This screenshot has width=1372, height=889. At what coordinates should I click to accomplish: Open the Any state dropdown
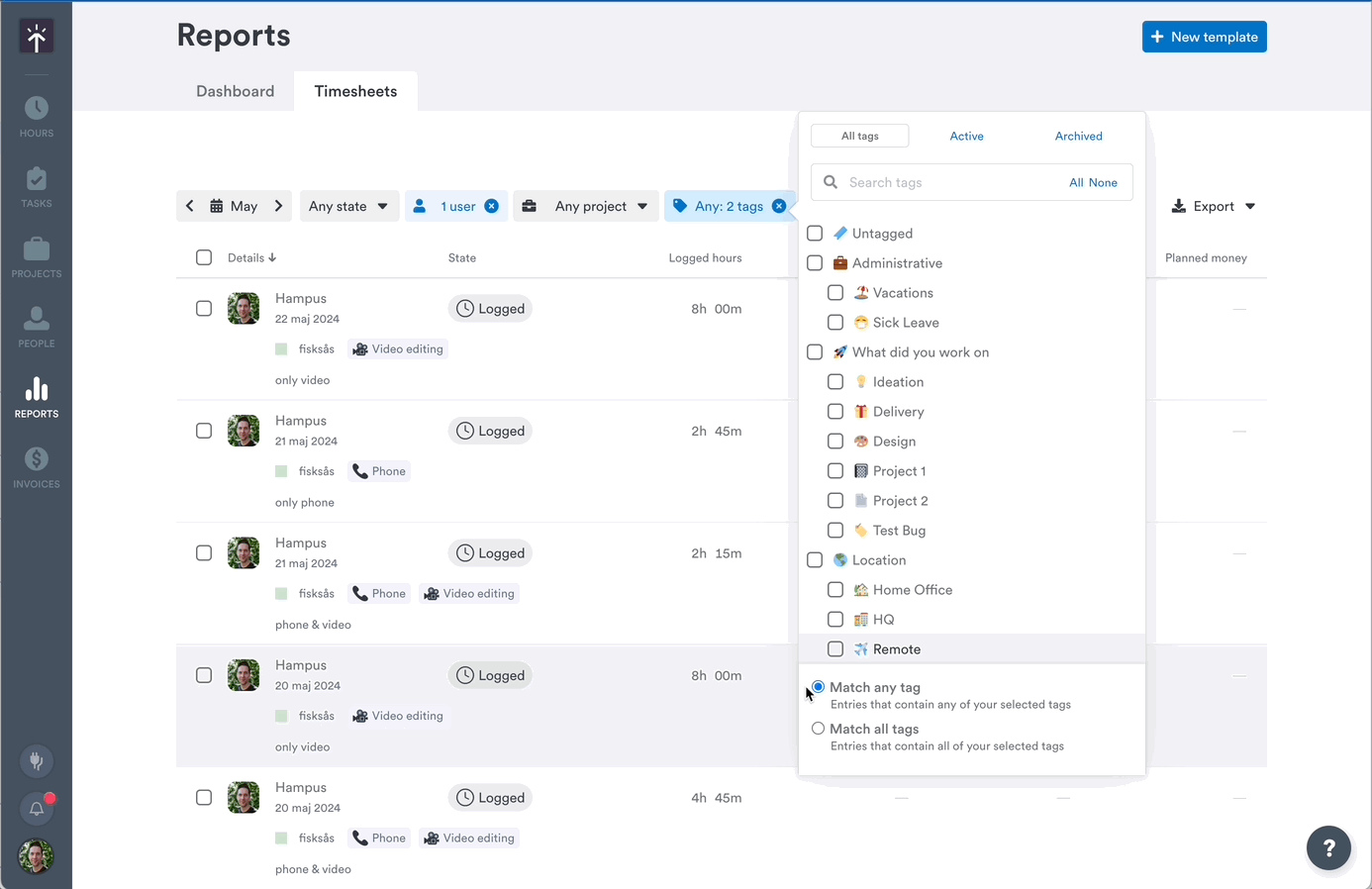tap(348, 206)
